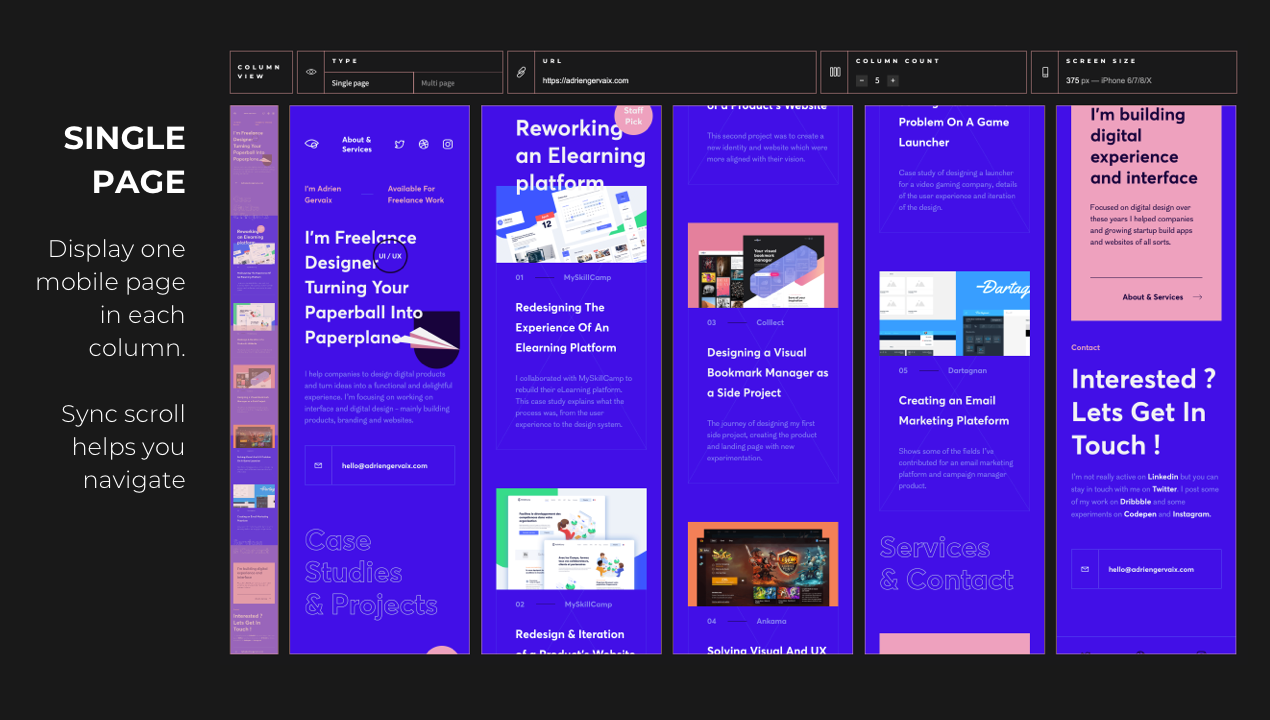This screenshot has height=720, width=1270.
Task: Click the link icon beside URL
Action: click(521, 72)
